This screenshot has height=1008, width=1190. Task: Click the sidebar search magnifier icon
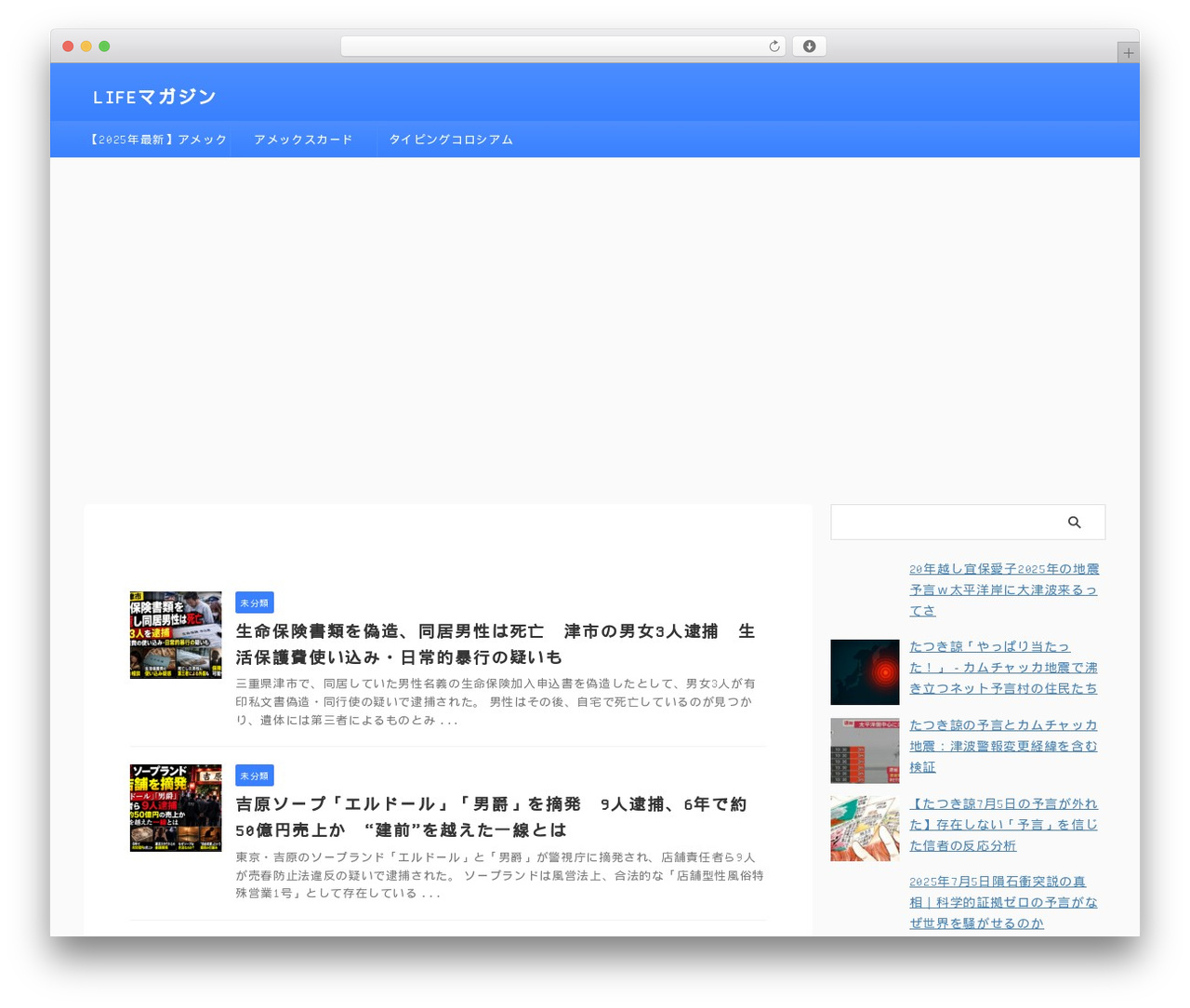click(x=1074, y=523)
